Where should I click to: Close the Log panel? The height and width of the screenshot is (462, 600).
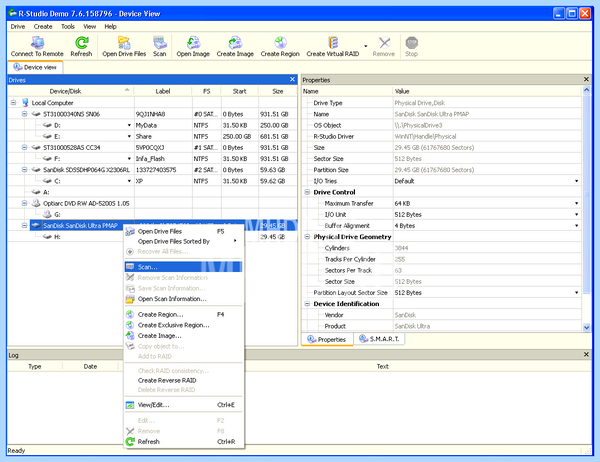tap(586, 354)
